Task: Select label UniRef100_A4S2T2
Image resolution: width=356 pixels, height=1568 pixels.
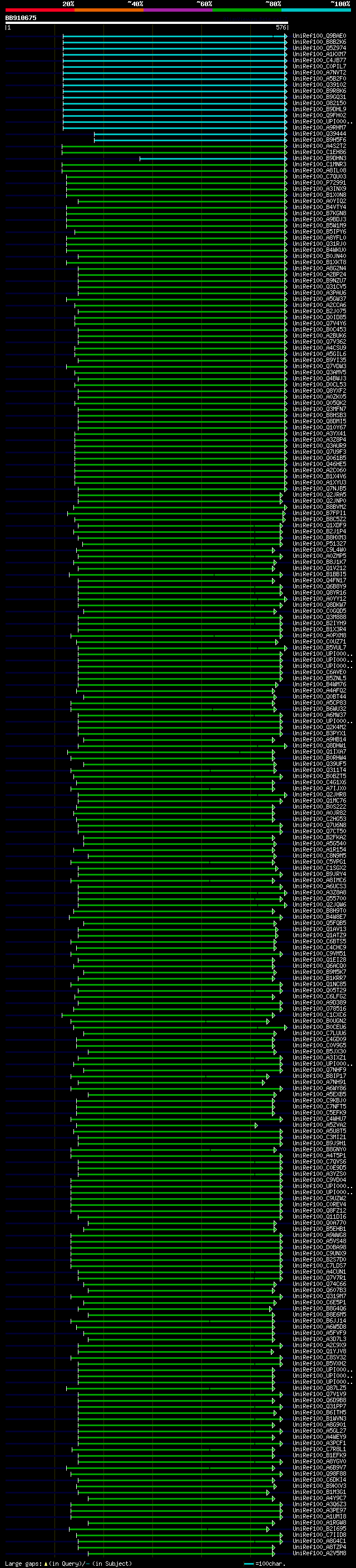Action: (319, 146)
